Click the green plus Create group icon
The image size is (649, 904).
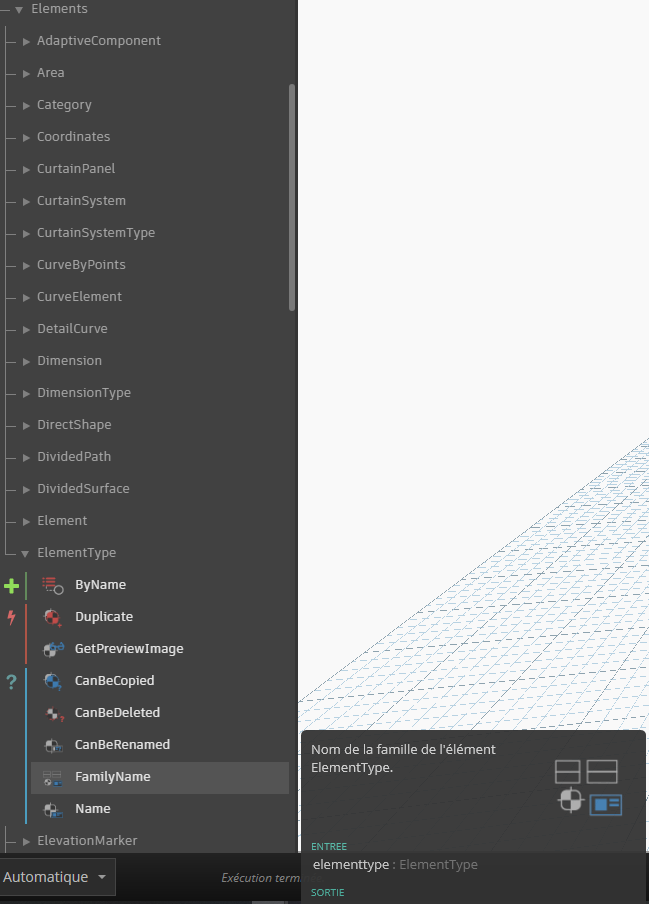click(12, 586)
